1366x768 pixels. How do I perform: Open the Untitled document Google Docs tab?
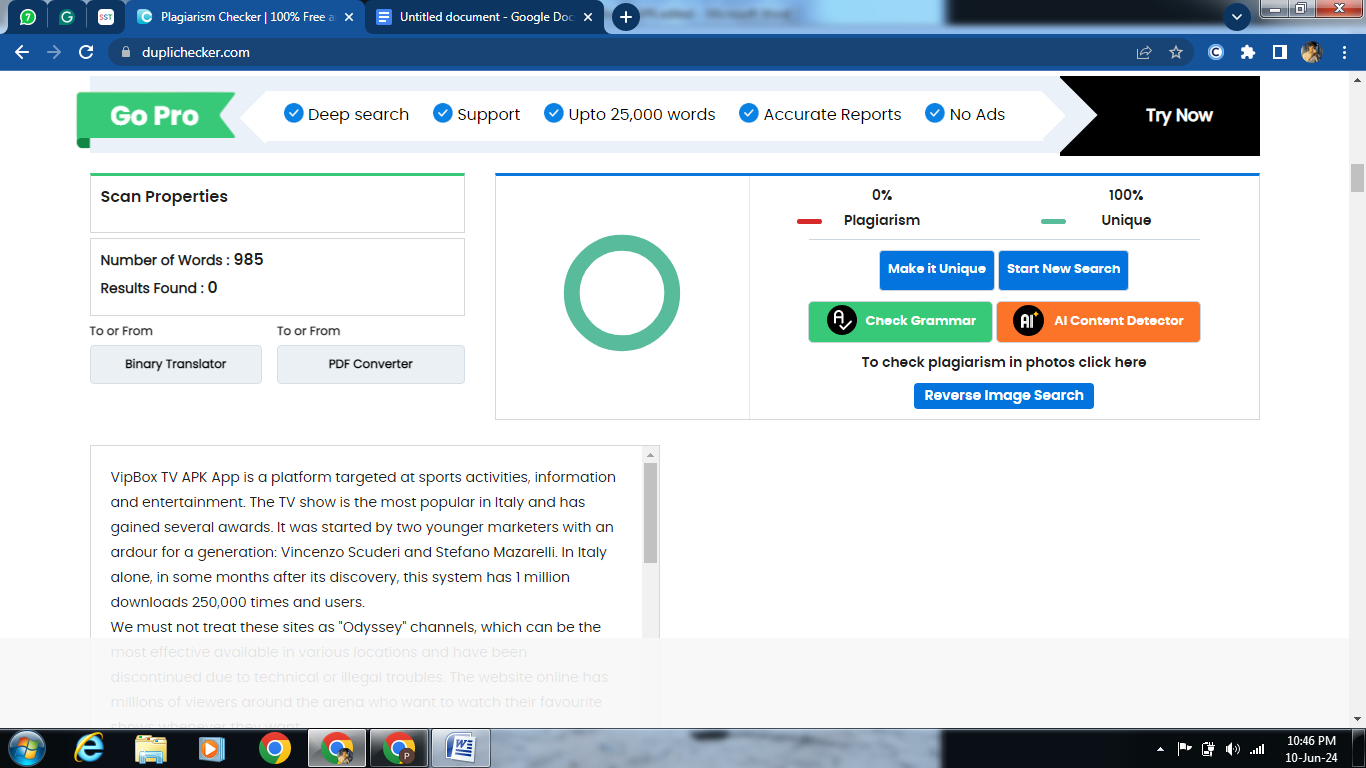pyautogui.click(x=487, y=17)
